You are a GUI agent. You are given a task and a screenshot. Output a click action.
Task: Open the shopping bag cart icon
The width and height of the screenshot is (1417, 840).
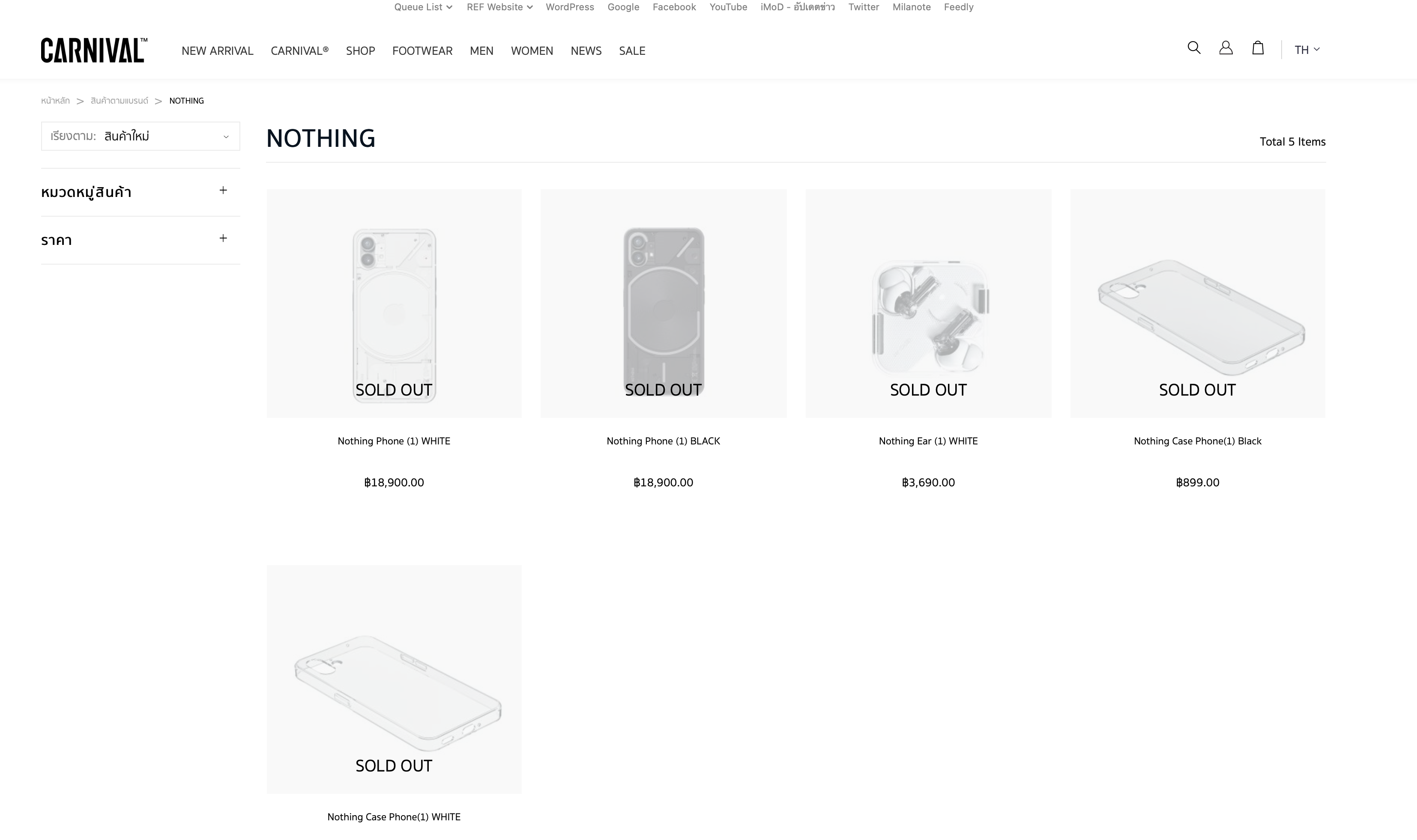coord(1257,48)
